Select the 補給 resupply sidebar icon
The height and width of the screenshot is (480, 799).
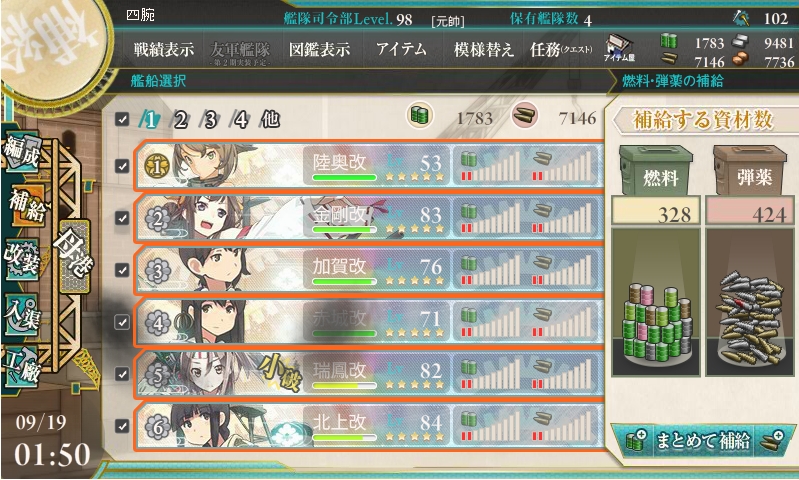tap(26, 204)
